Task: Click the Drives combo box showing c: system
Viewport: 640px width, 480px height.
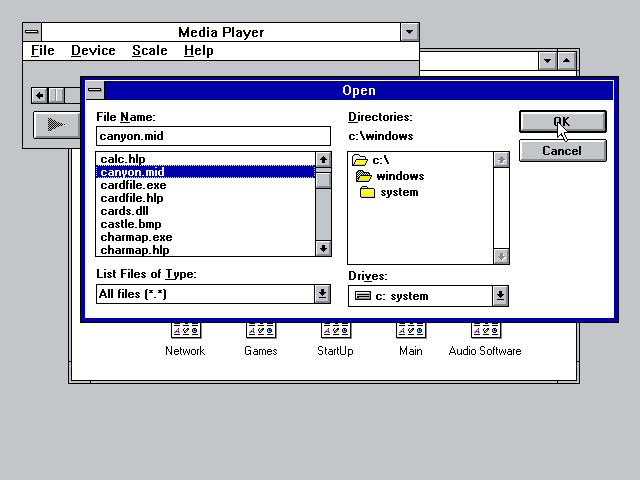Action: click(x=428, y=296)
